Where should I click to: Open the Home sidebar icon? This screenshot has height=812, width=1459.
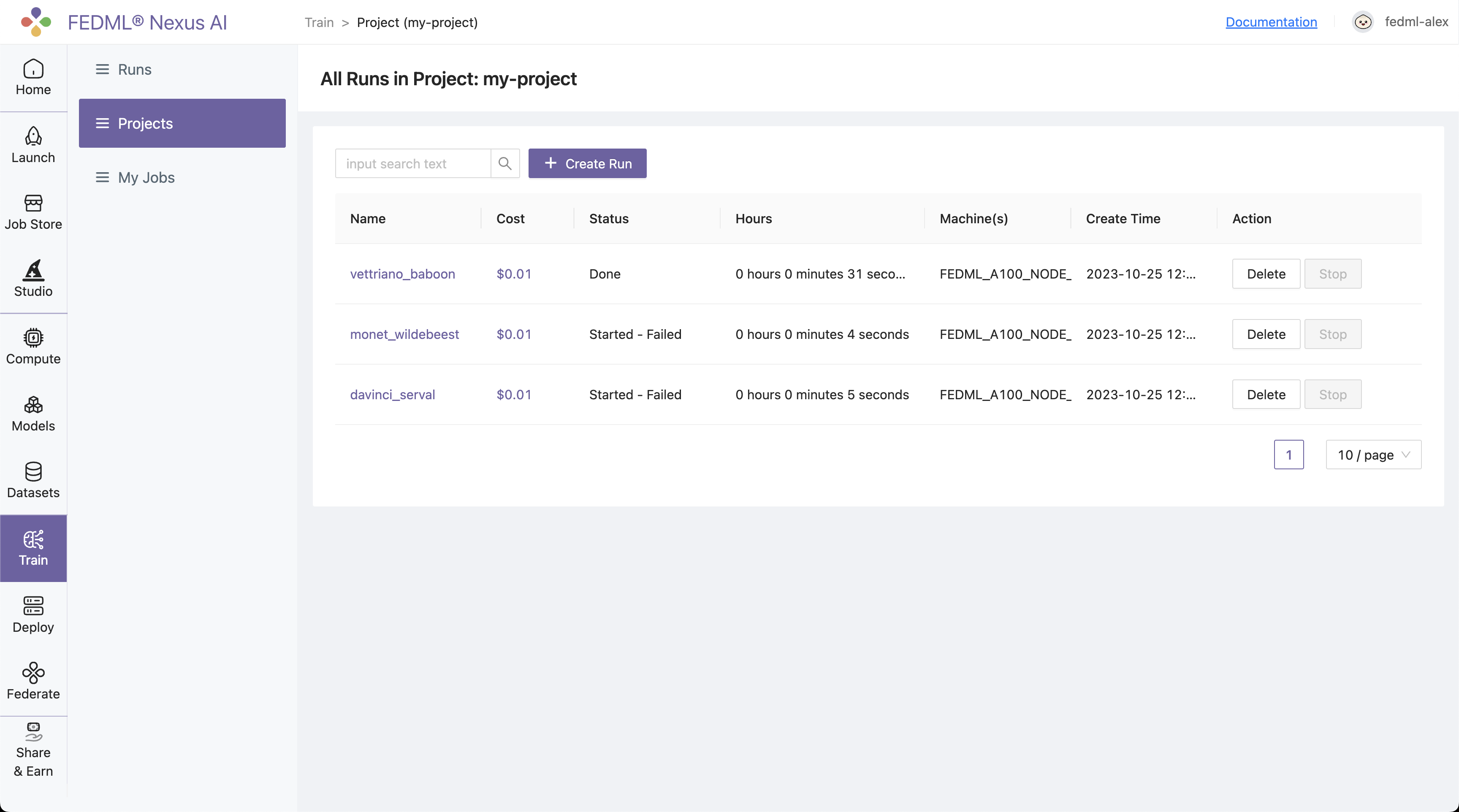tap(33, 70)
